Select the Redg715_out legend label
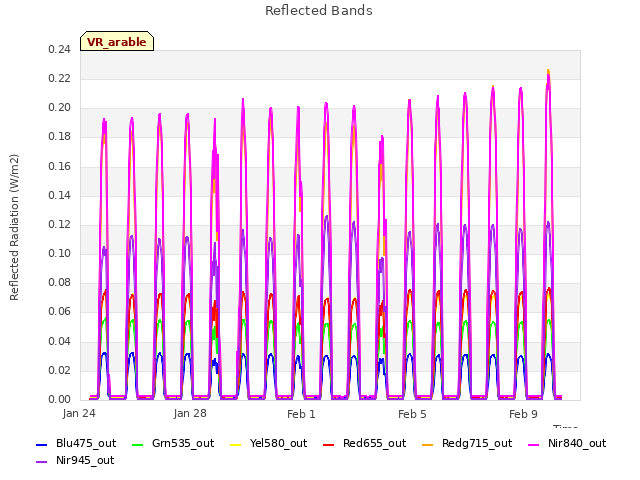The width and height of the screenshot is (640, 480). pyautogui.click(x=477, y=444)
